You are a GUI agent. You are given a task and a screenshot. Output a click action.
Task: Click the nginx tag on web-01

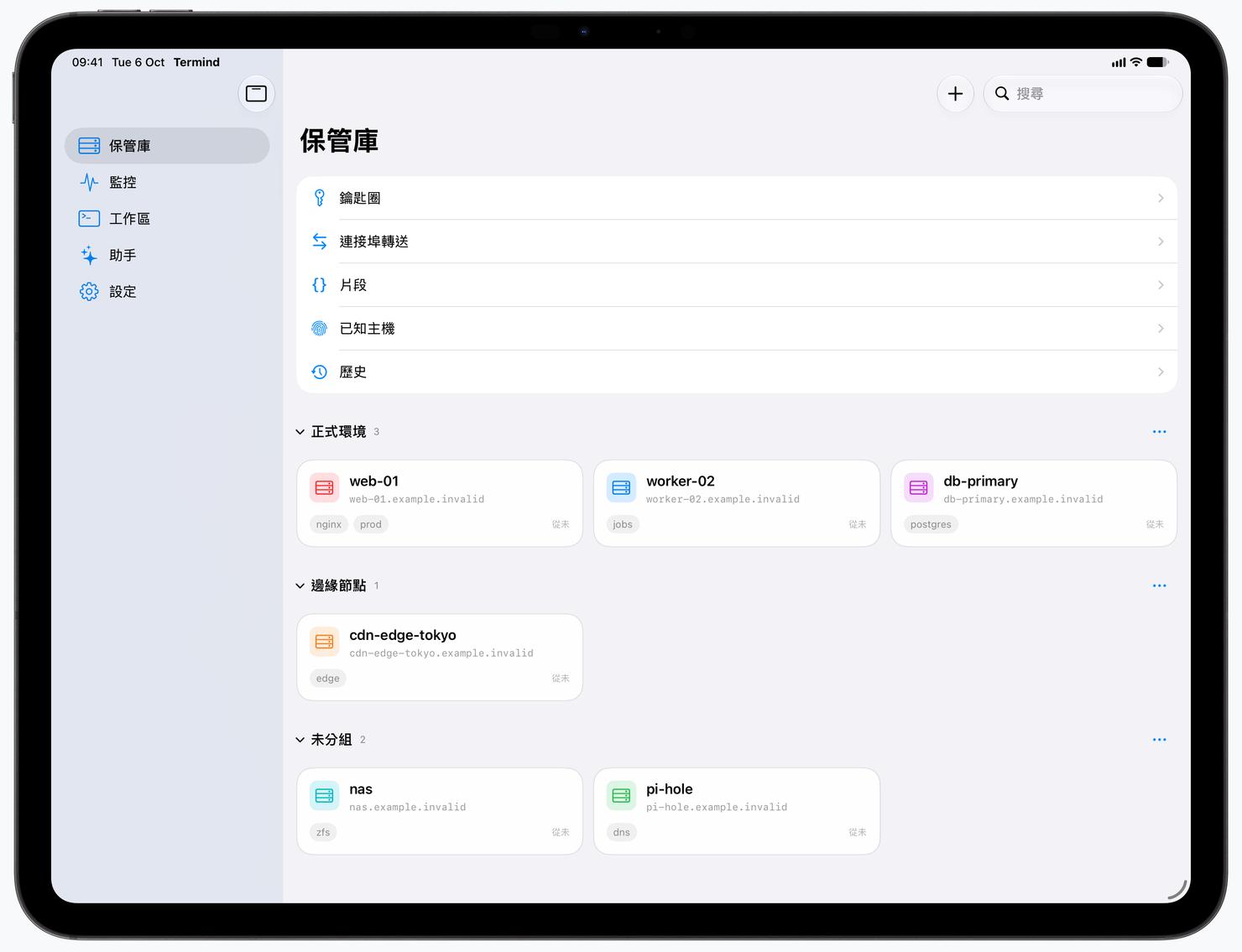[x=329, y=524]
